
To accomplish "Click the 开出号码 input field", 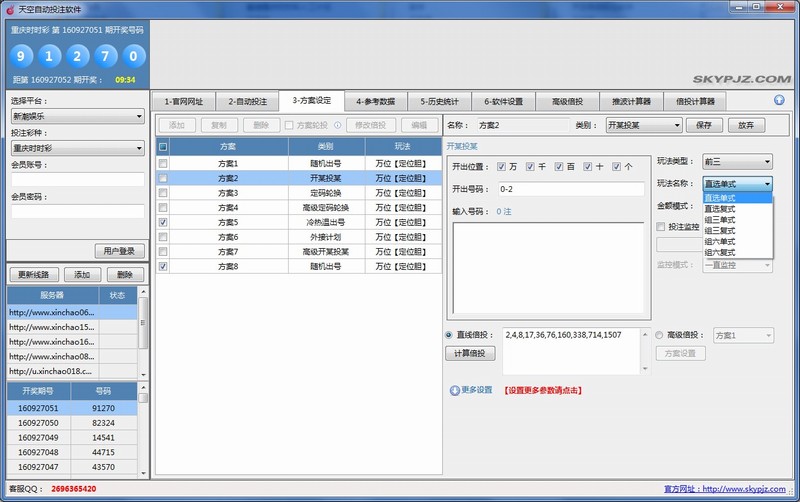I will tap(573, 189).
